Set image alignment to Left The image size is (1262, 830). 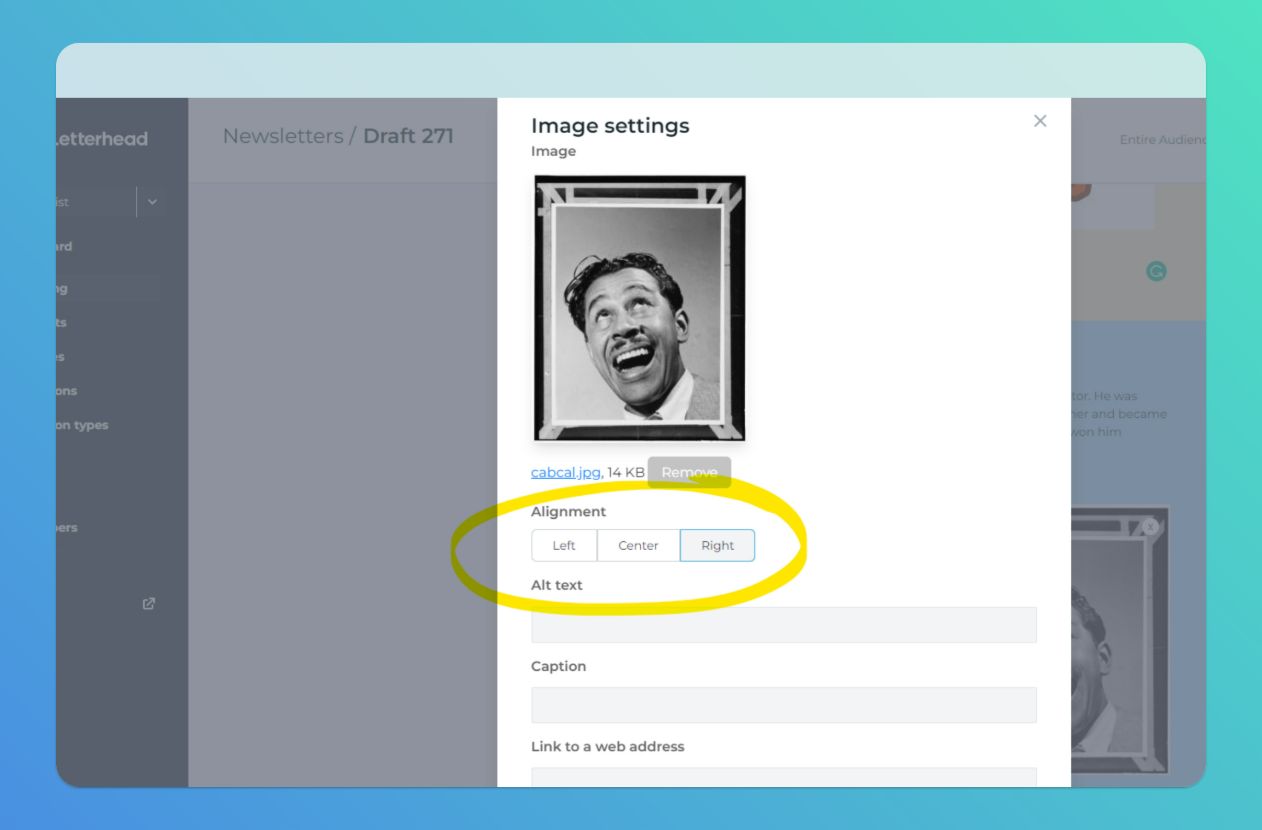coord(564,545)
